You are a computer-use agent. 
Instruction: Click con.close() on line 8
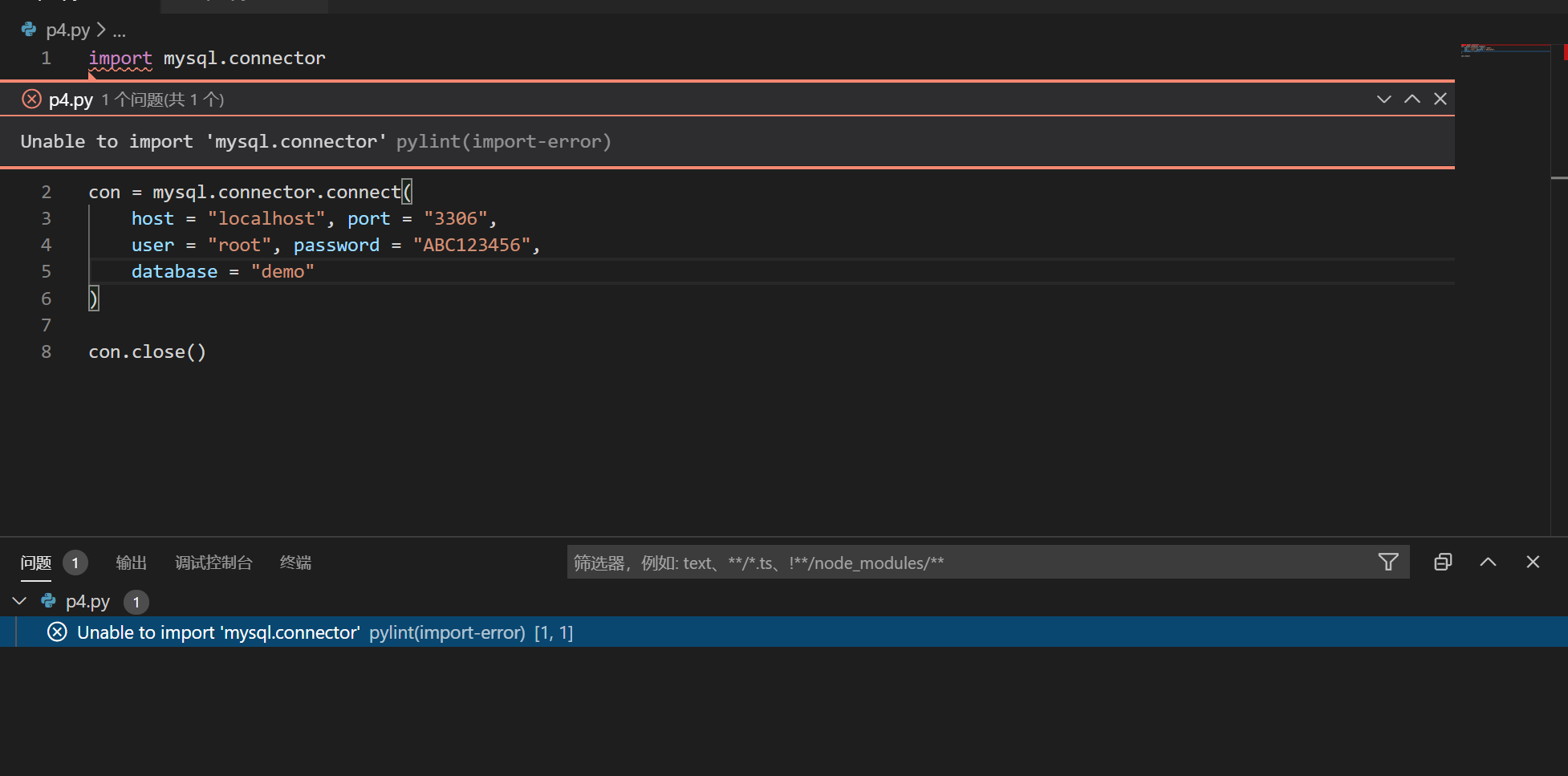[148, 351]
